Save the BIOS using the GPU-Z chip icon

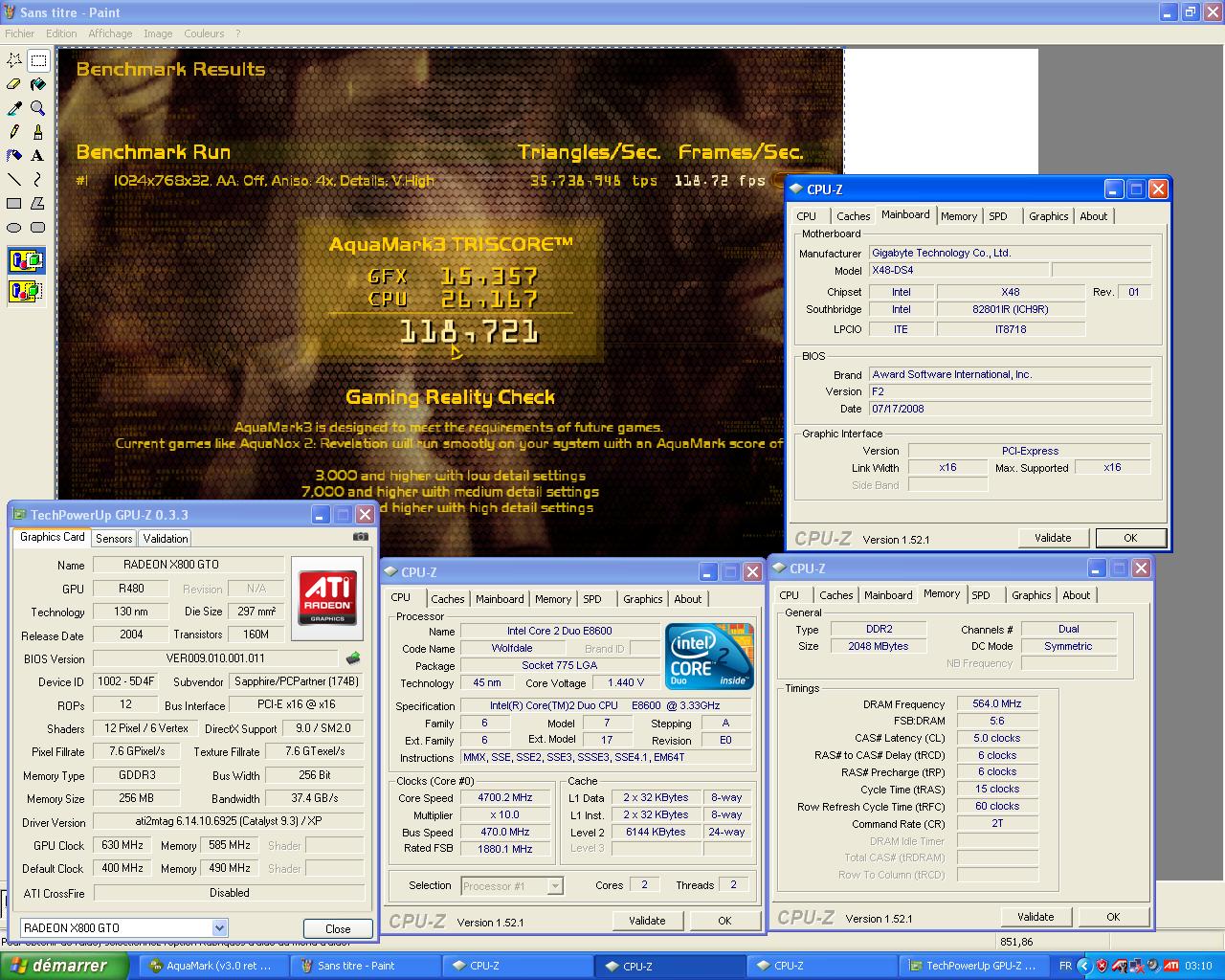click(353, 658)
